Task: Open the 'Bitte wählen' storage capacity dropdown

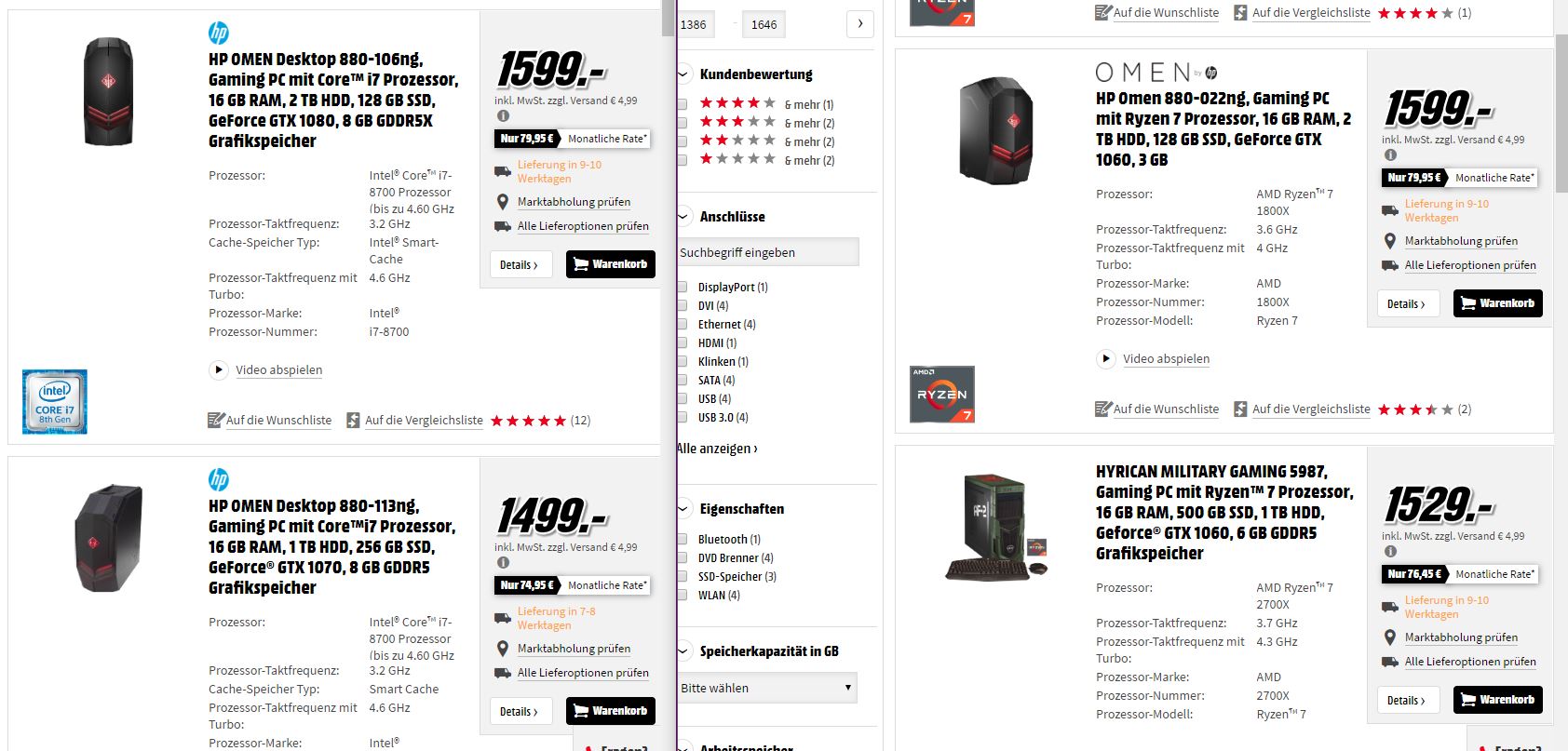Action: (767, 688)
